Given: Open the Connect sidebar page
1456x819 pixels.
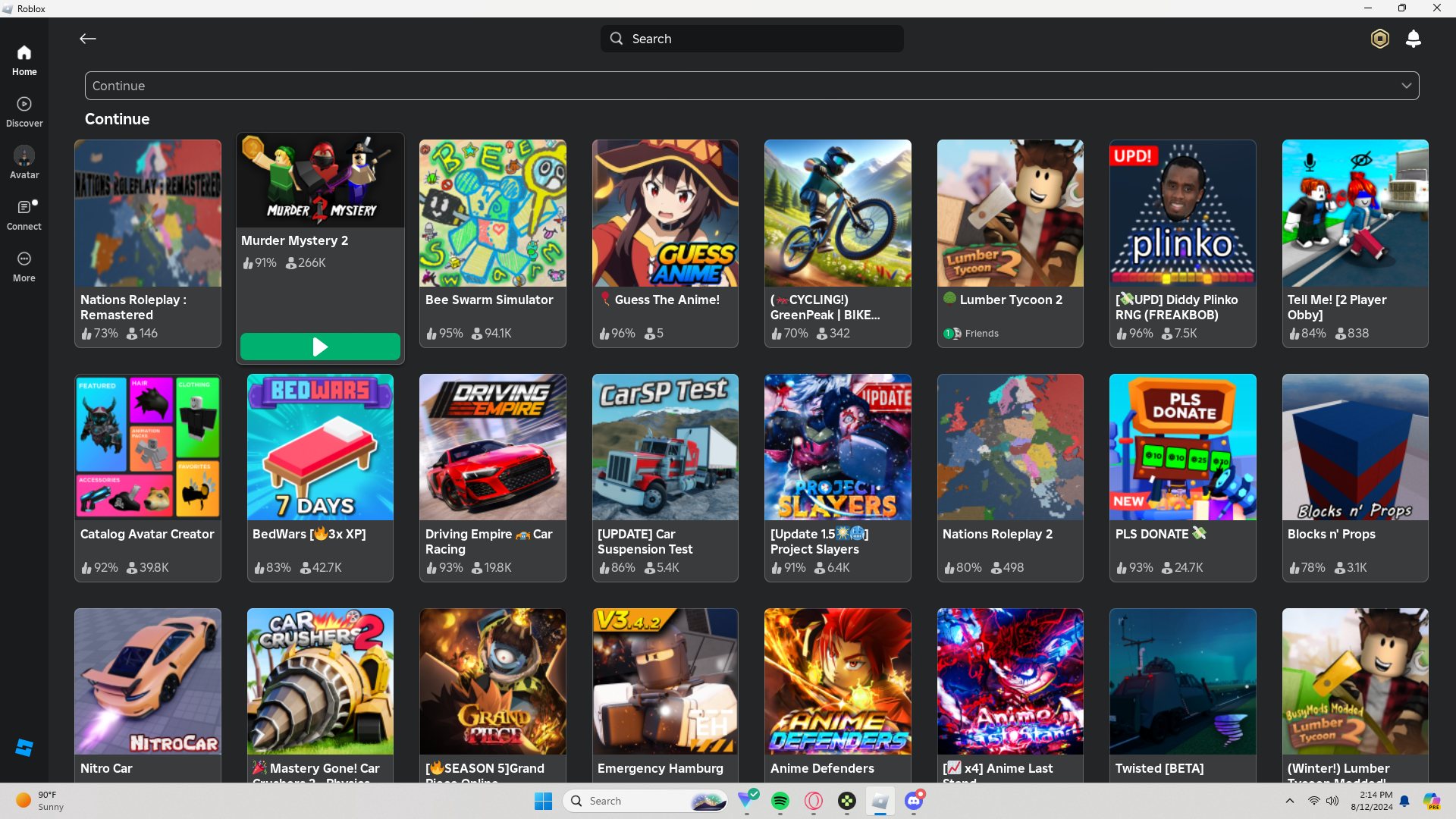Looking at the screenshot, I should click(24, 215).
